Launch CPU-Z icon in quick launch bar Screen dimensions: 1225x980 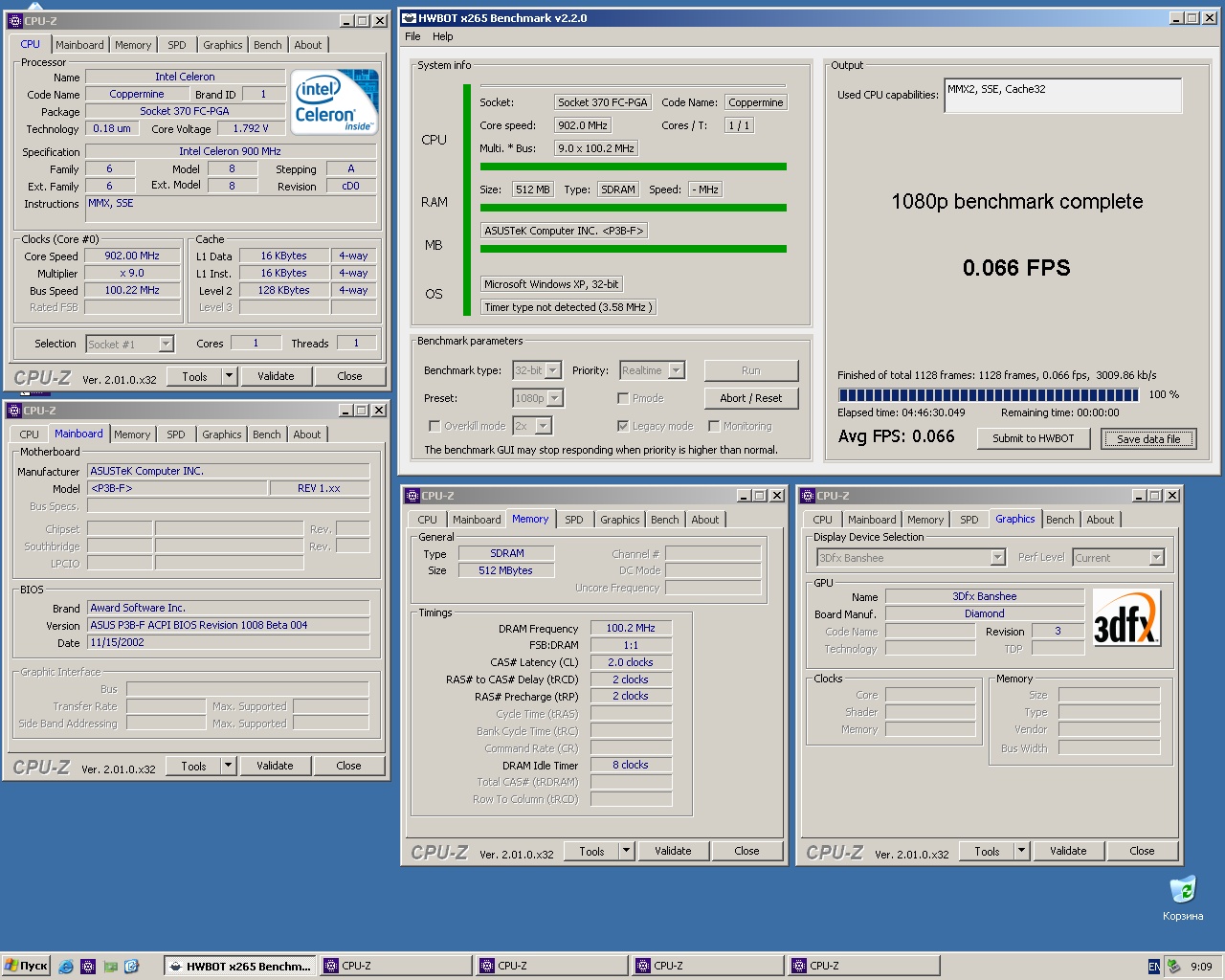(88, 967)
